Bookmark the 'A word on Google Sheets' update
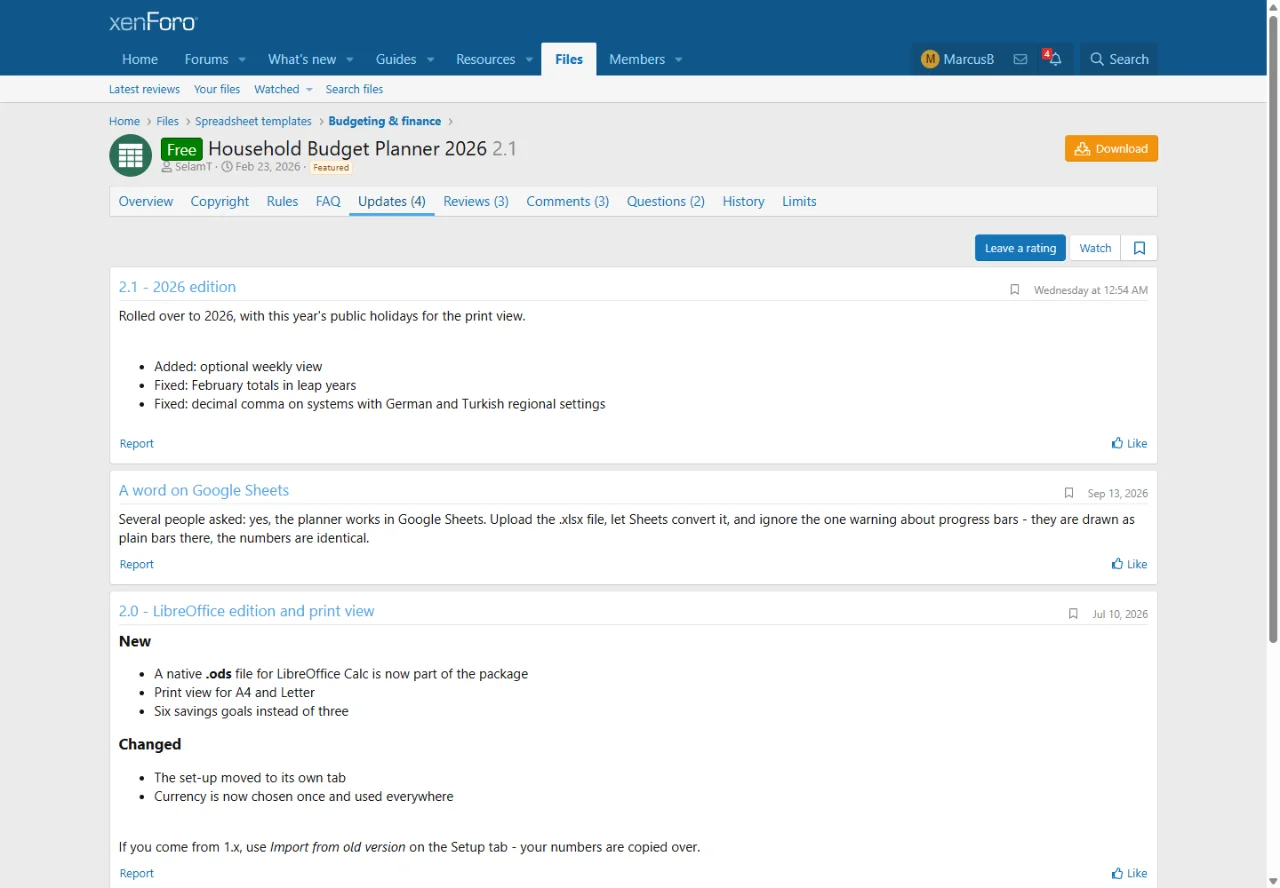The height and width of the screenshot is (888, 1280). (1068, 493)
